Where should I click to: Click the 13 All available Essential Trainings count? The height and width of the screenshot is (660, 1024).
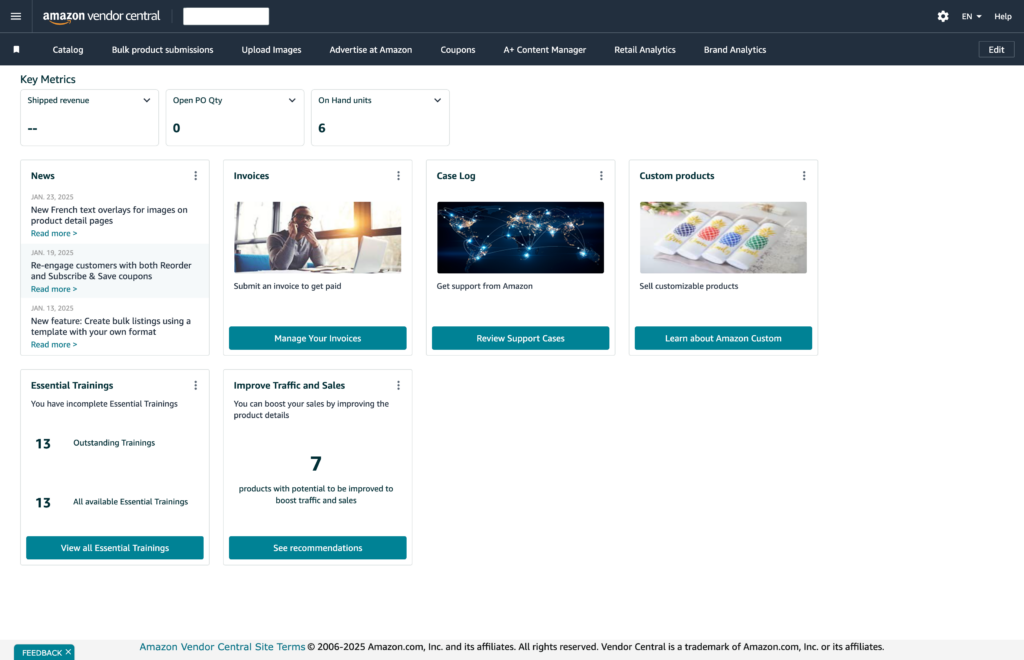pyautogui.click(x=42, y=503)
